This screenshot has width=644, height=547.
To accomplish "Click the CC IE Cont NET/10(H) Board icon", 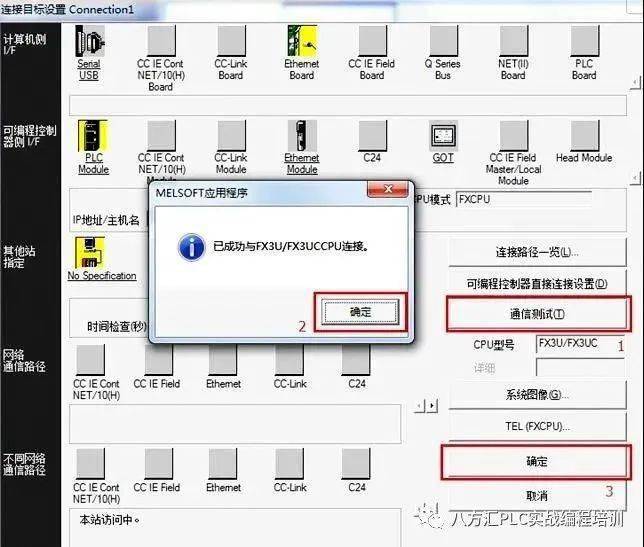I will [x=161, y=41].
